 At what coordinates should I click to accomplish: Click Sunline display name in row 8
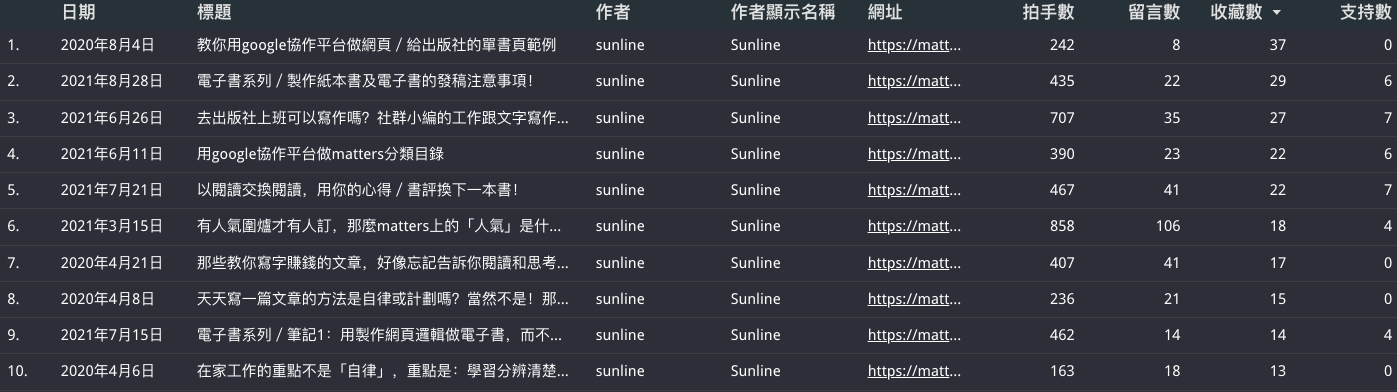(756, 298)
